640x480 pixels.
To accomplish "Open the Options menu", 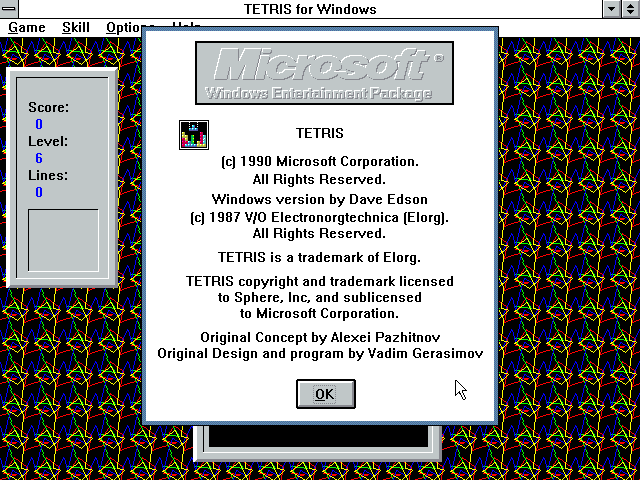I will pyautogui.click(x=124, y=28).
